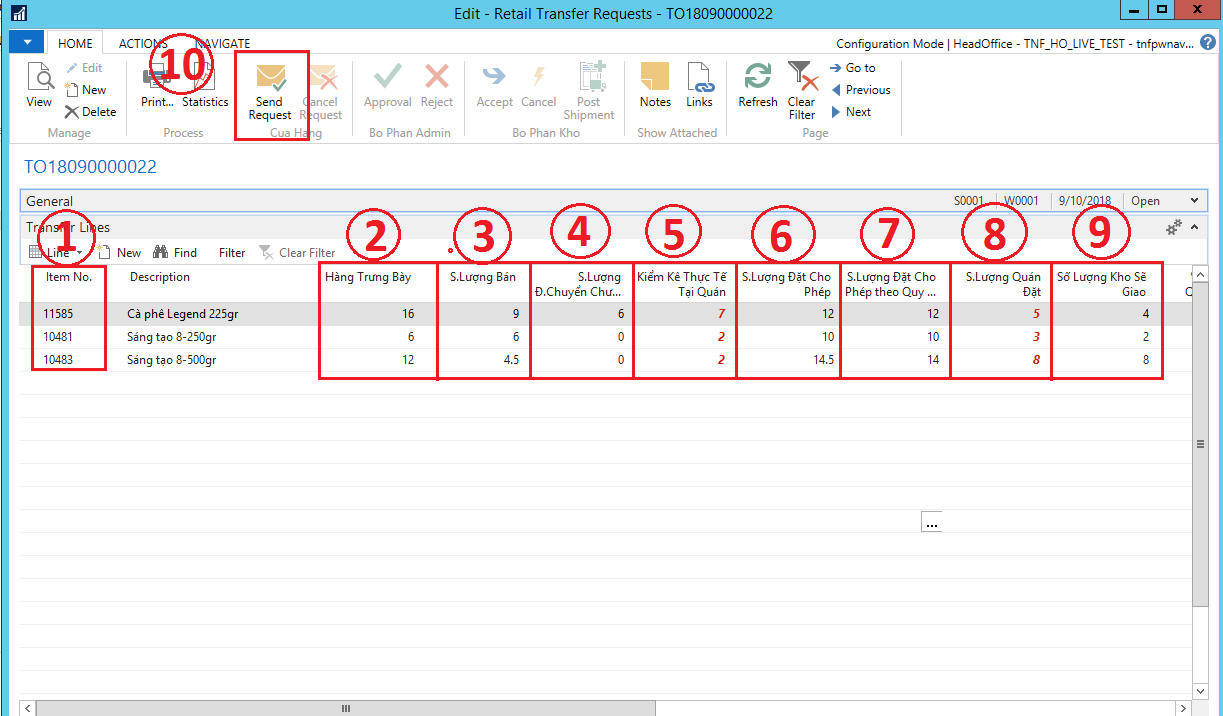This screenshot has width=1223, height=716.
Task: Go to the Previous record
Action: click(860, 90)
